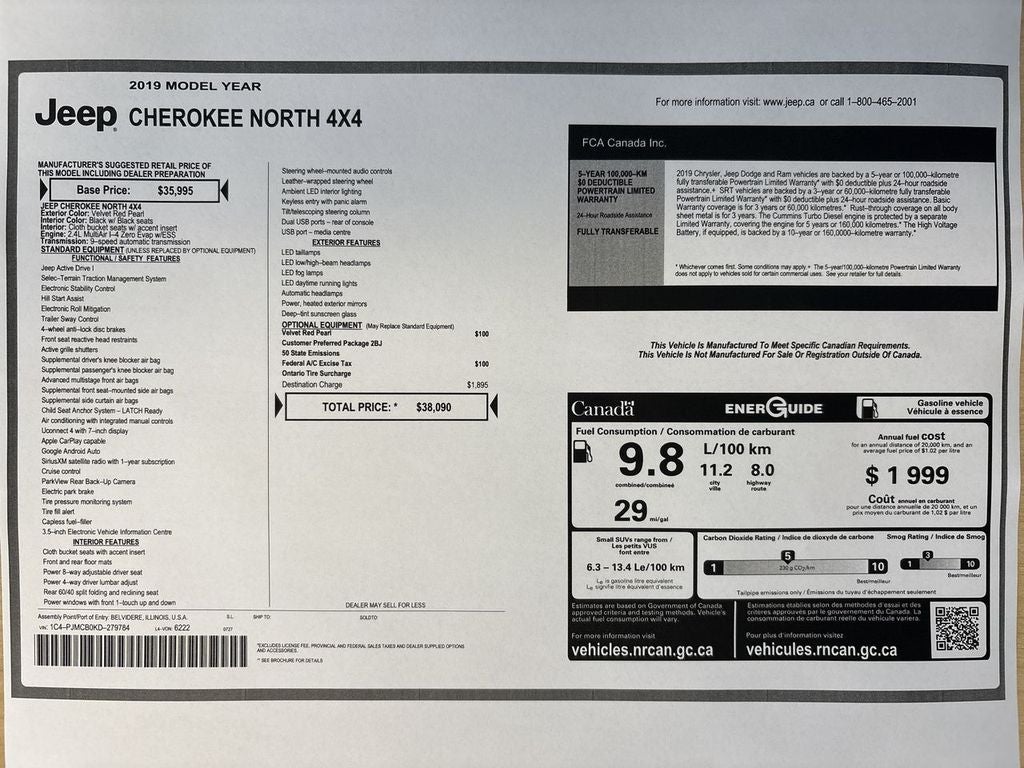Viewport: 1024px width, 768px height.
Task: Click the QR code on EnerGuide label
Action: [957, 628]
